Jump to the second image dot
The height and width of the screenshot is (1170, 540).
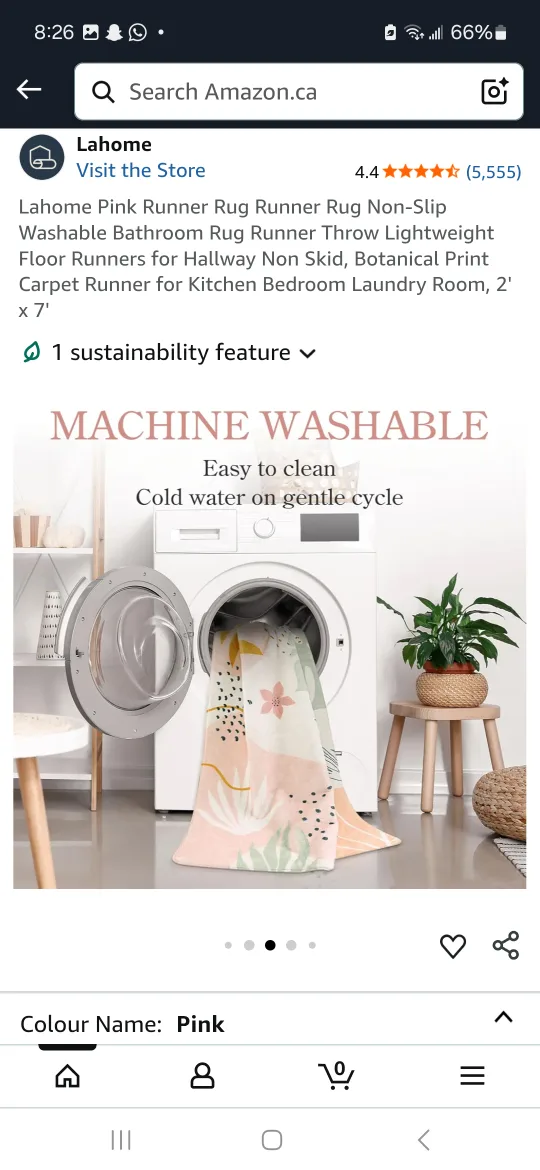[x=249, y=945]
